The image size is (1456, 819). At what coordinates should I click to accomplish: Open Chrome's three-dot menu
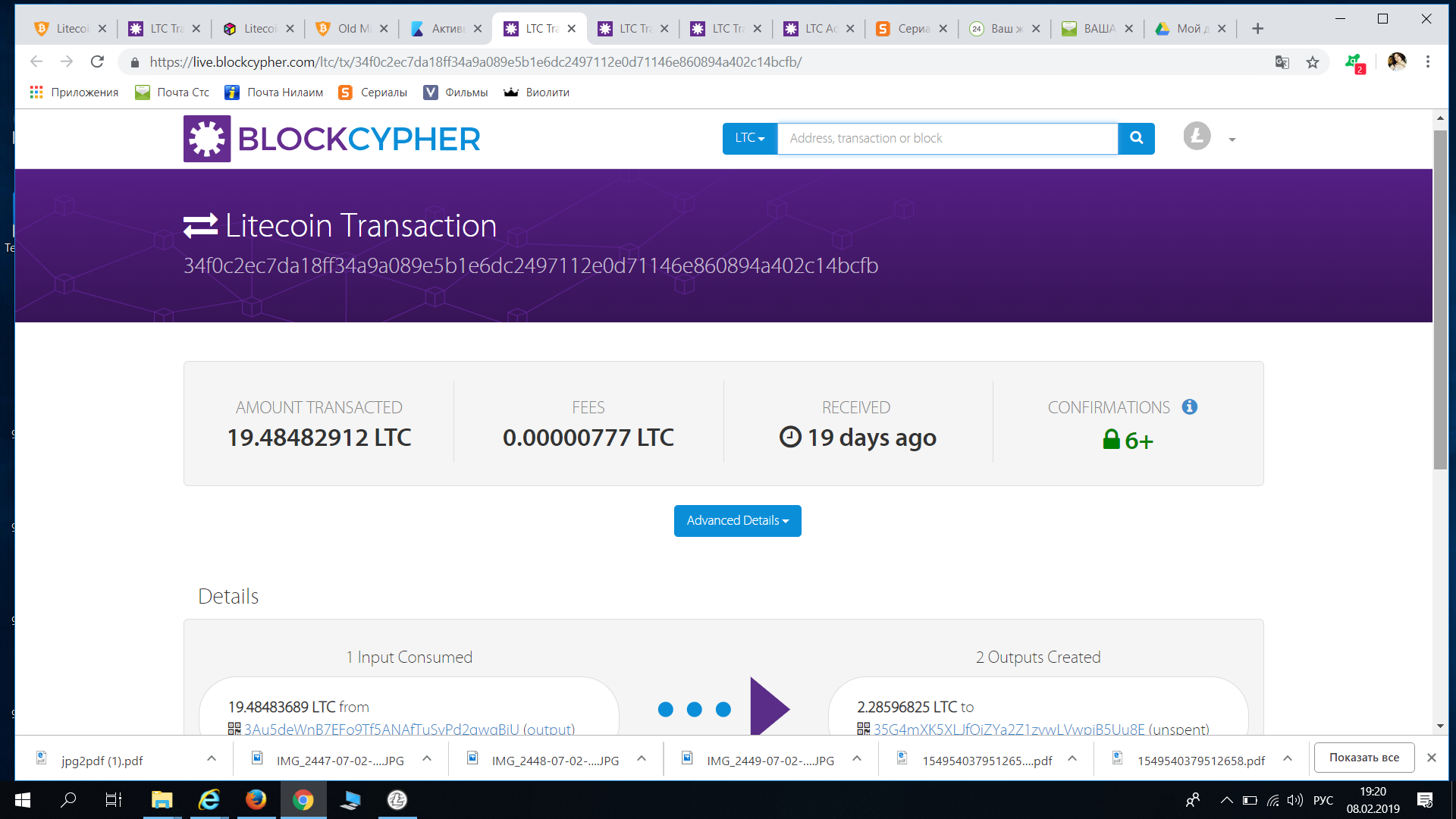click(1428, 61)
